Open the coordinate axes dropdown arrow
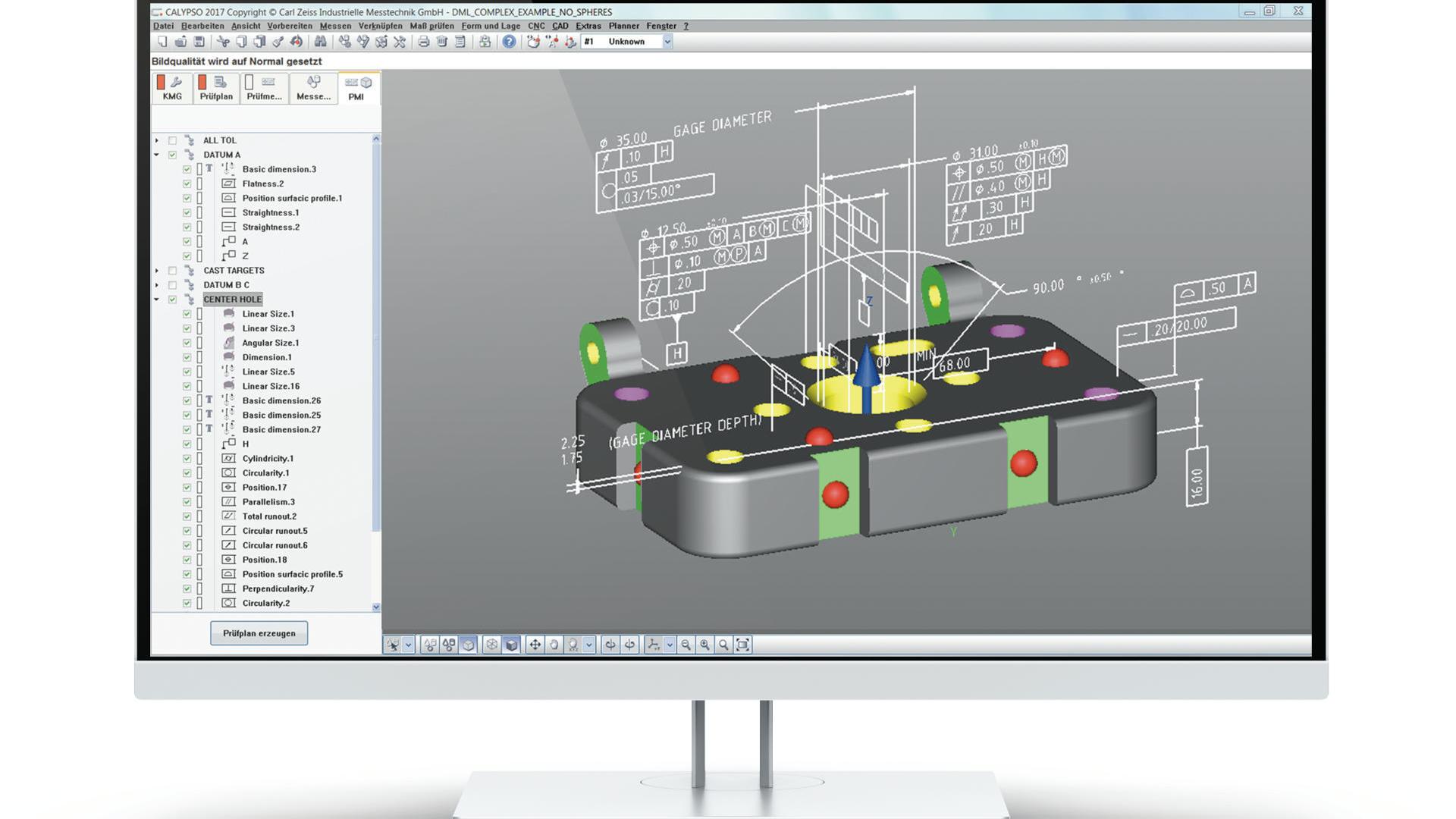1456x819 pixels. point(670,645)
